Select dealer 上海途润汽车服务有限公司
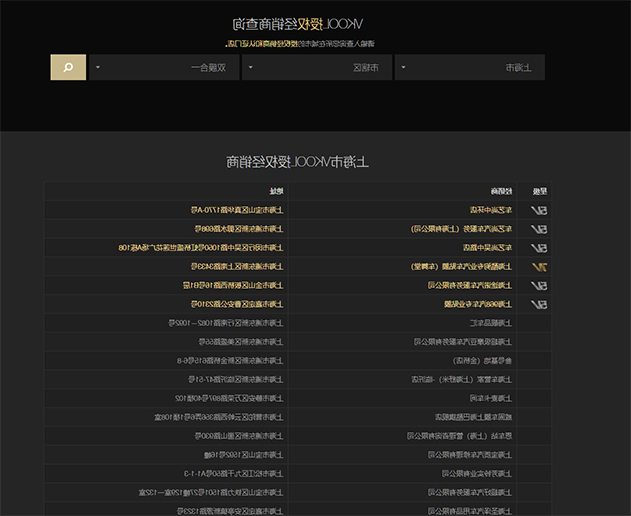The width and height of the screenshot is (631, 516). (470, 286)
